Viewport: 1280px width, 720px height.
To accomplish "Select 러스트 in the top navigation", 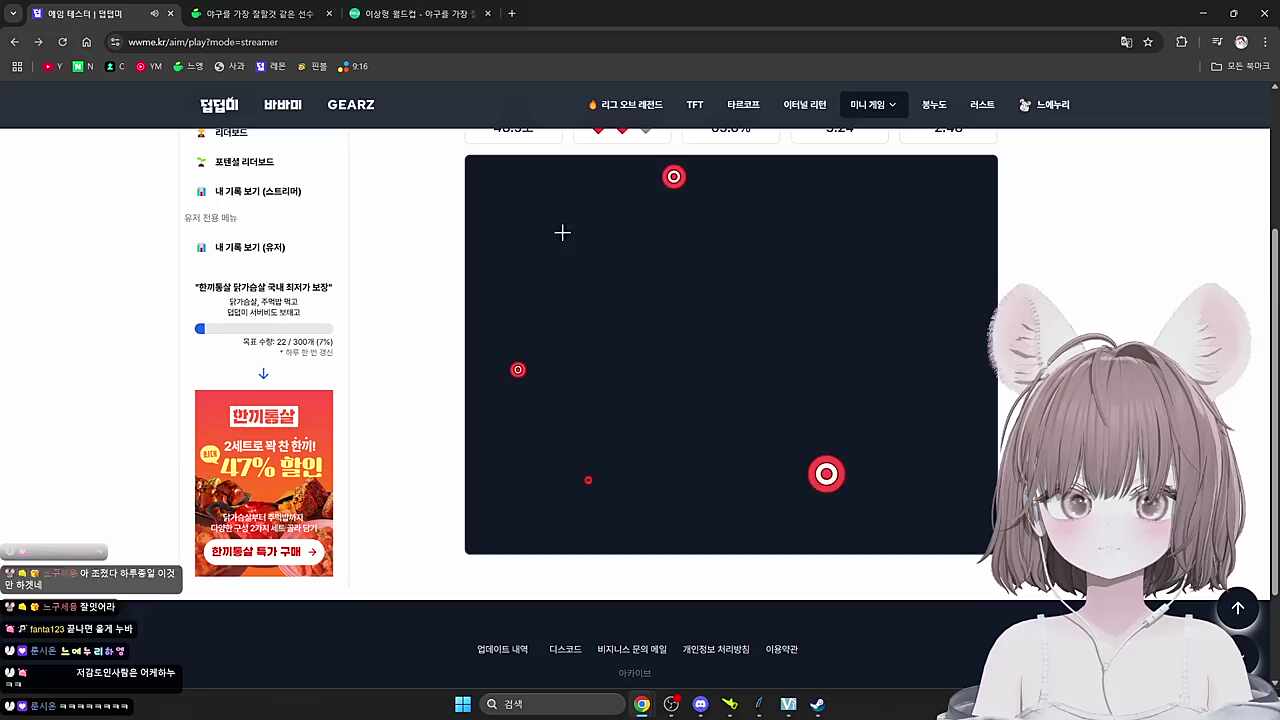I will coord(982,105).
